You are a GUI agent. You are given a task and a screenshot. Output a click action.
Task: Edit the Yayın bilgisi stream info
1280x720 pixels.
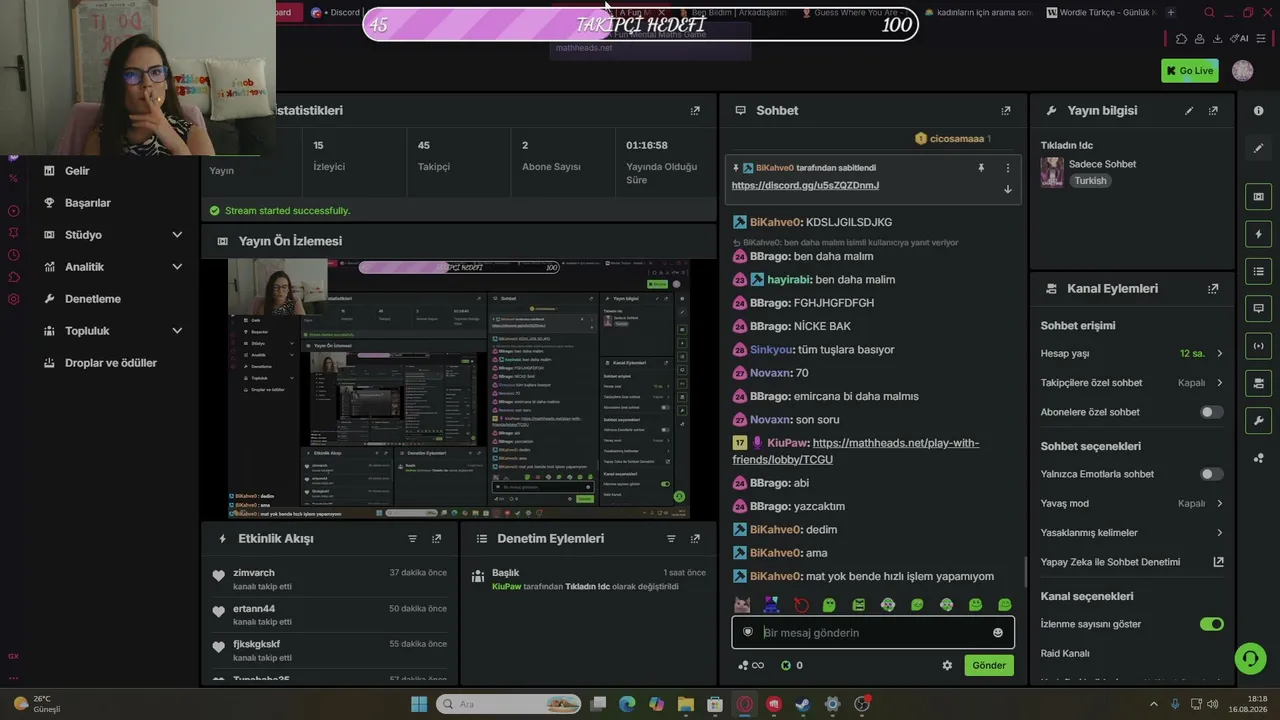pos(1189,111)
